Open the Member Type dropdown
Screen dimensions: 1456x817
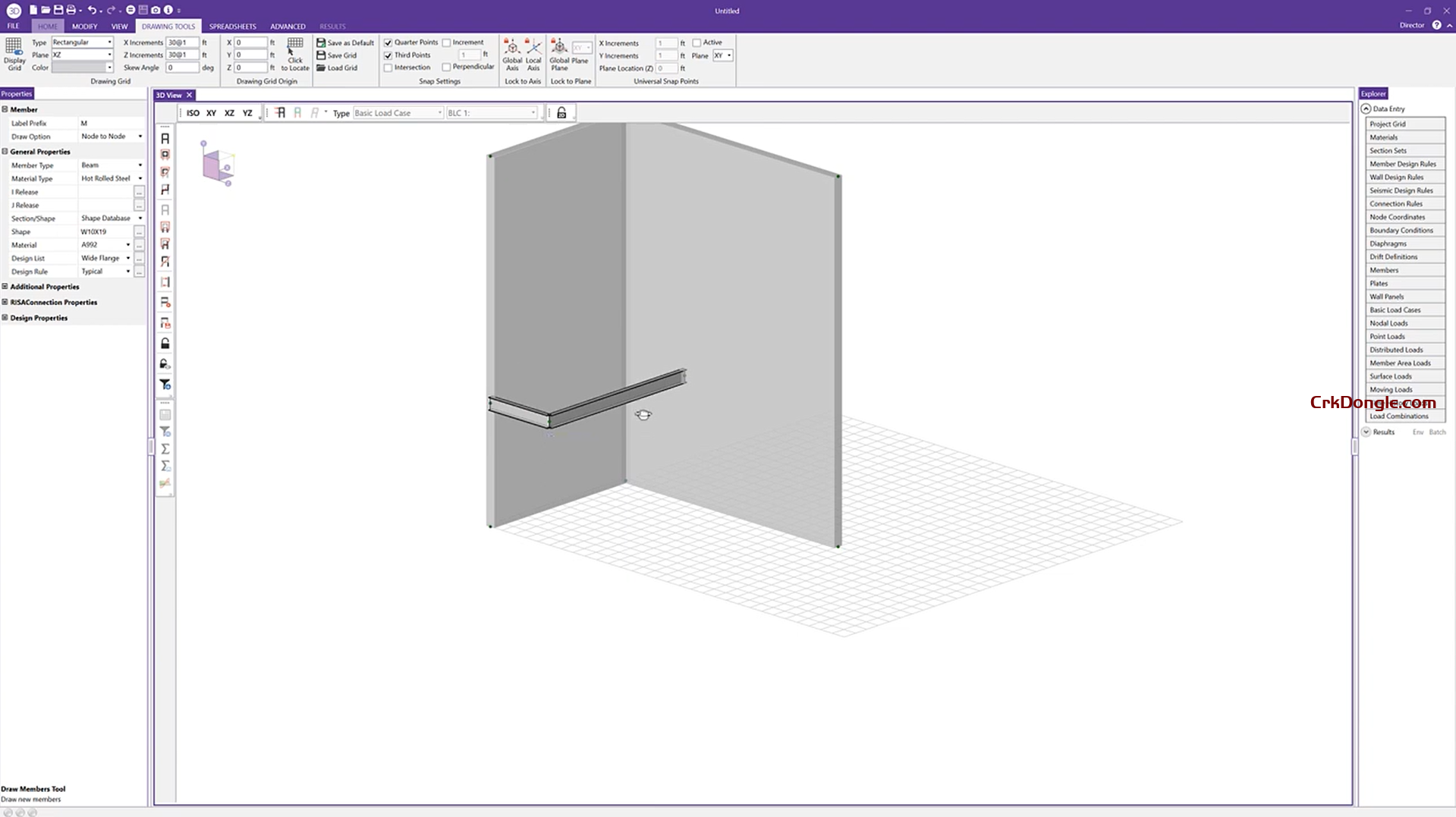[140, 165]
